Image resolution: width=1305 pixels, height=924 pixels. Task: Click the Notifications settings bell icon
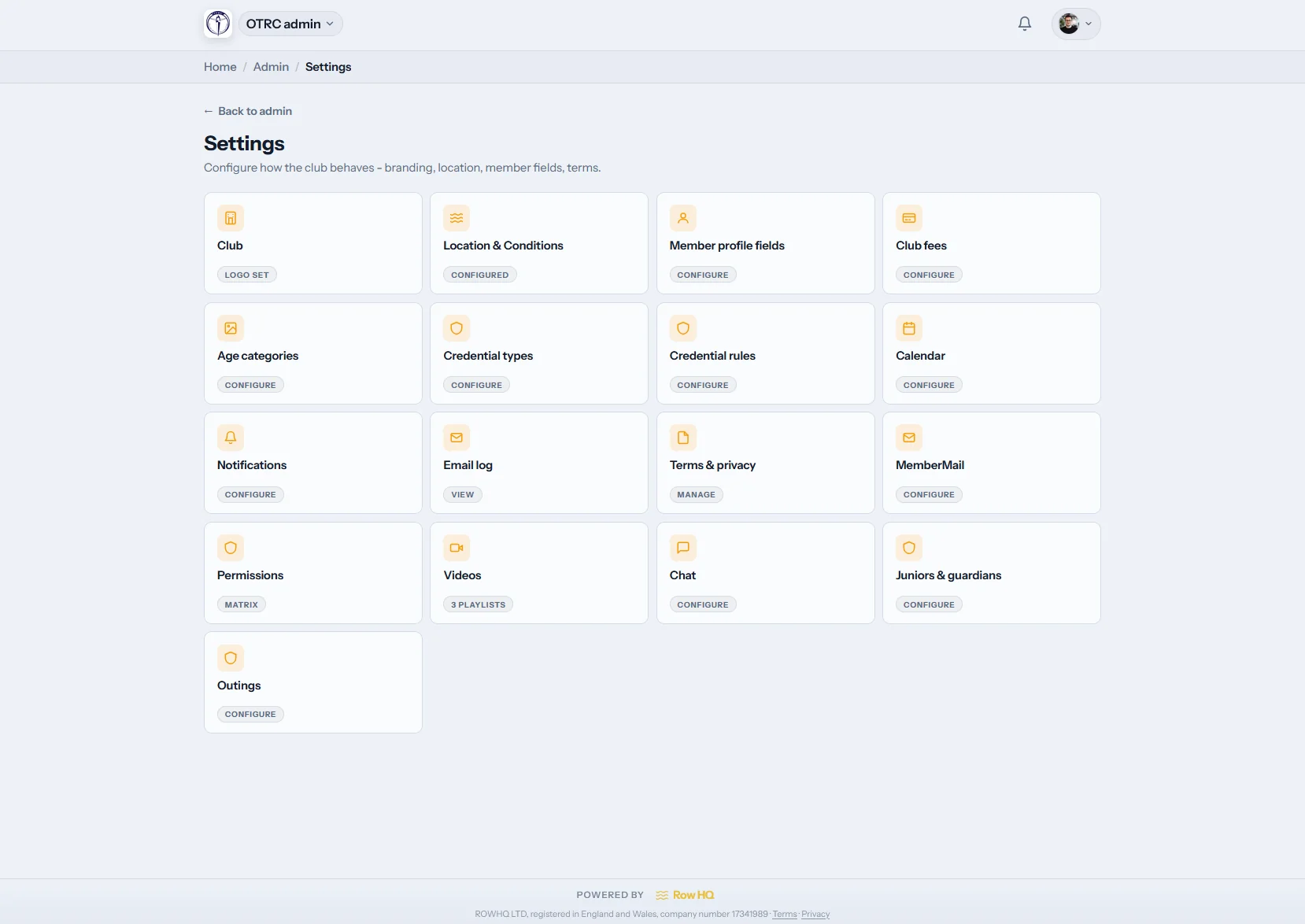pyautogui.click(x=231, y=438)
